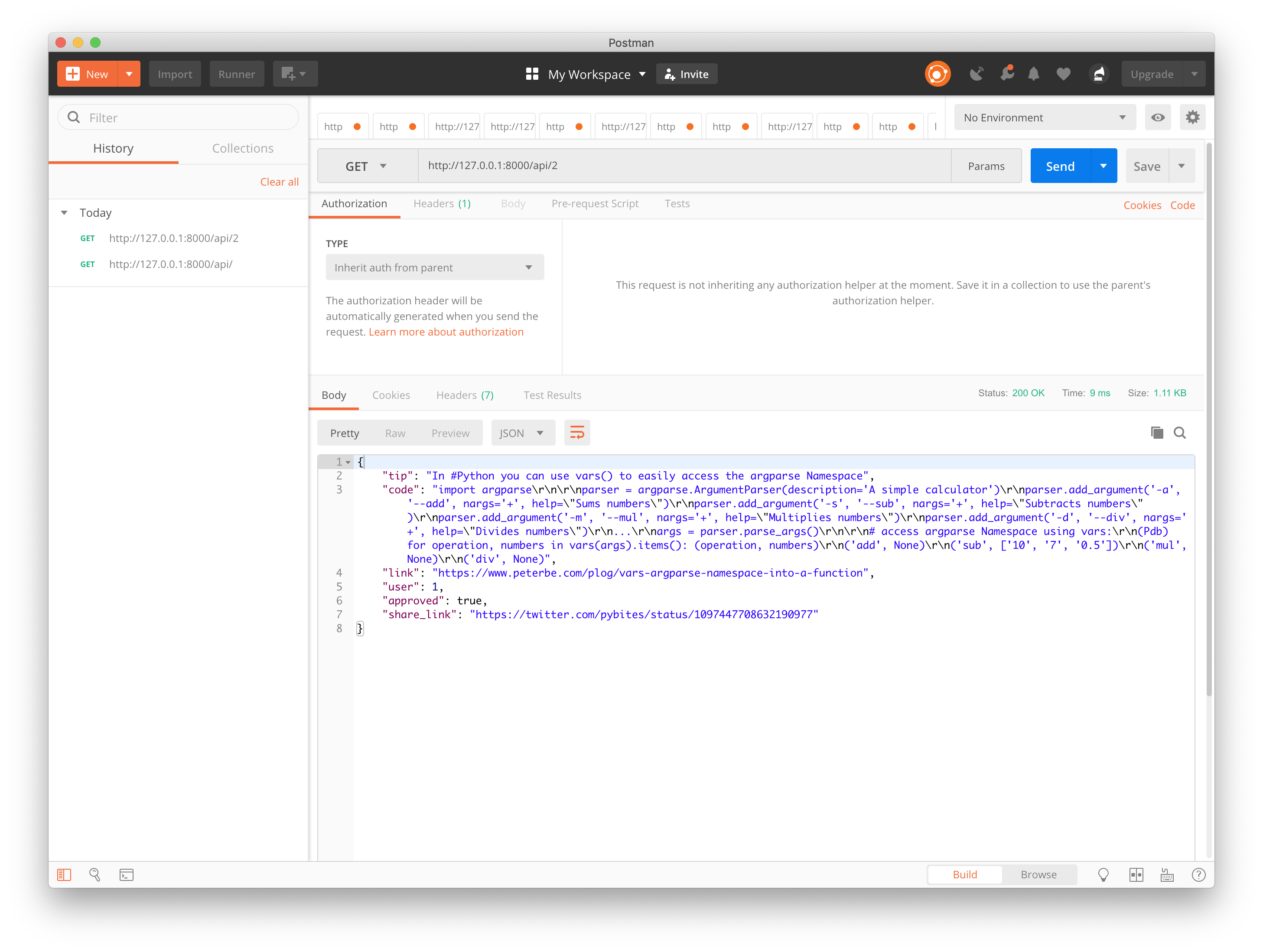This screenshot has width=1263, height=952.
Task: Switch to the Collections tab
Action: tap(243, 149)
